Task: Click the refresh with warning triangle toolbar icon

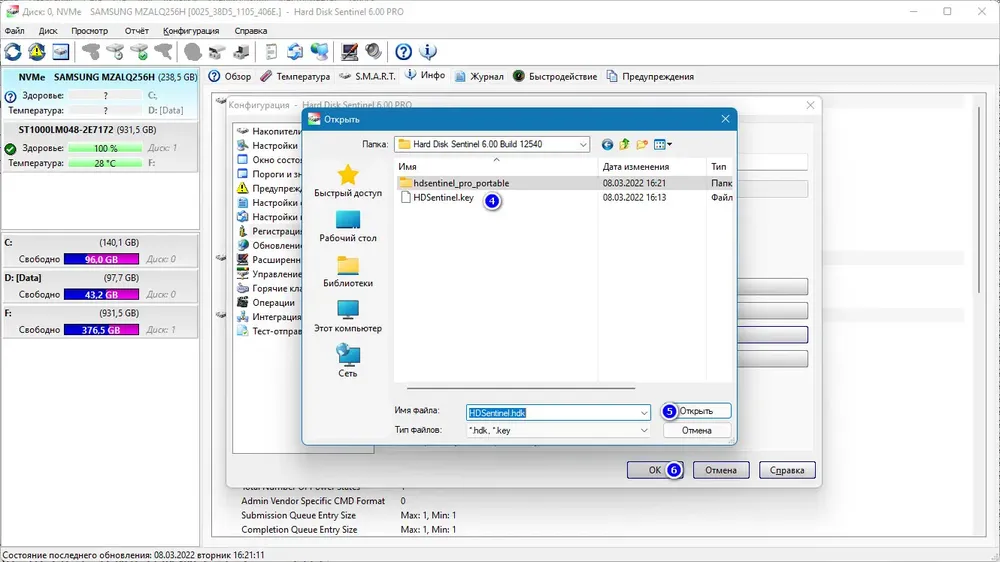Action: [36, 52]
